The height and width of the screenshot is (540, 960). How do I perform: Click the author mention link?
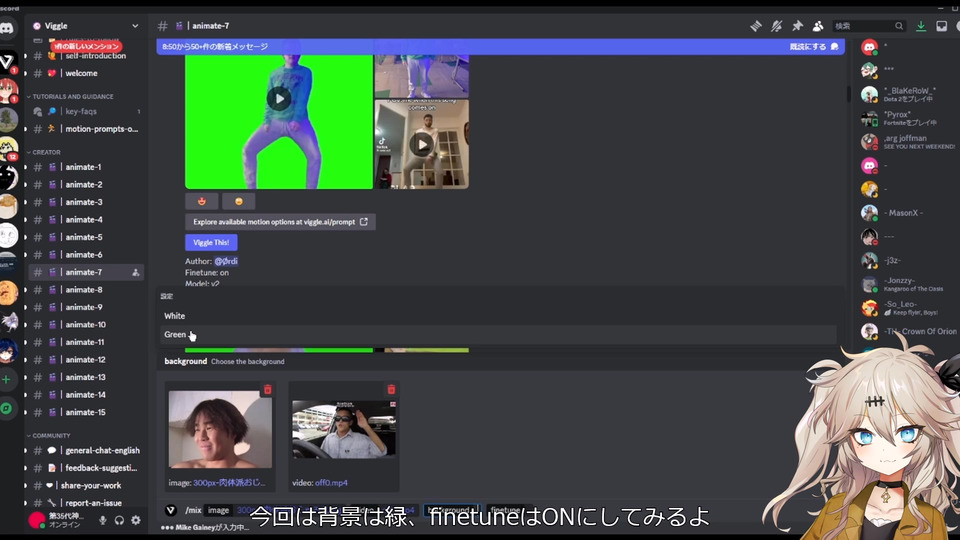226,261
